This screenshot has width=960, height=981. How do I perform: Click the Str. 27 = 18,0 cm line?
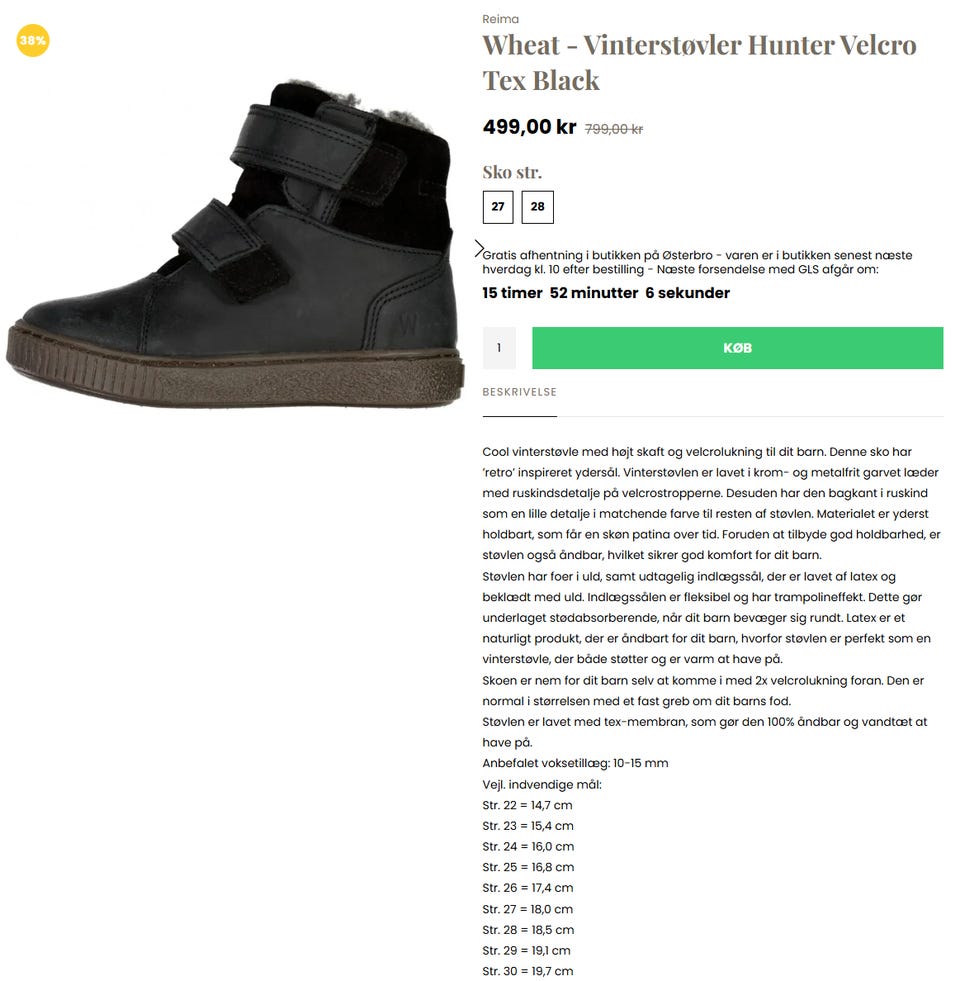point(527,909)
